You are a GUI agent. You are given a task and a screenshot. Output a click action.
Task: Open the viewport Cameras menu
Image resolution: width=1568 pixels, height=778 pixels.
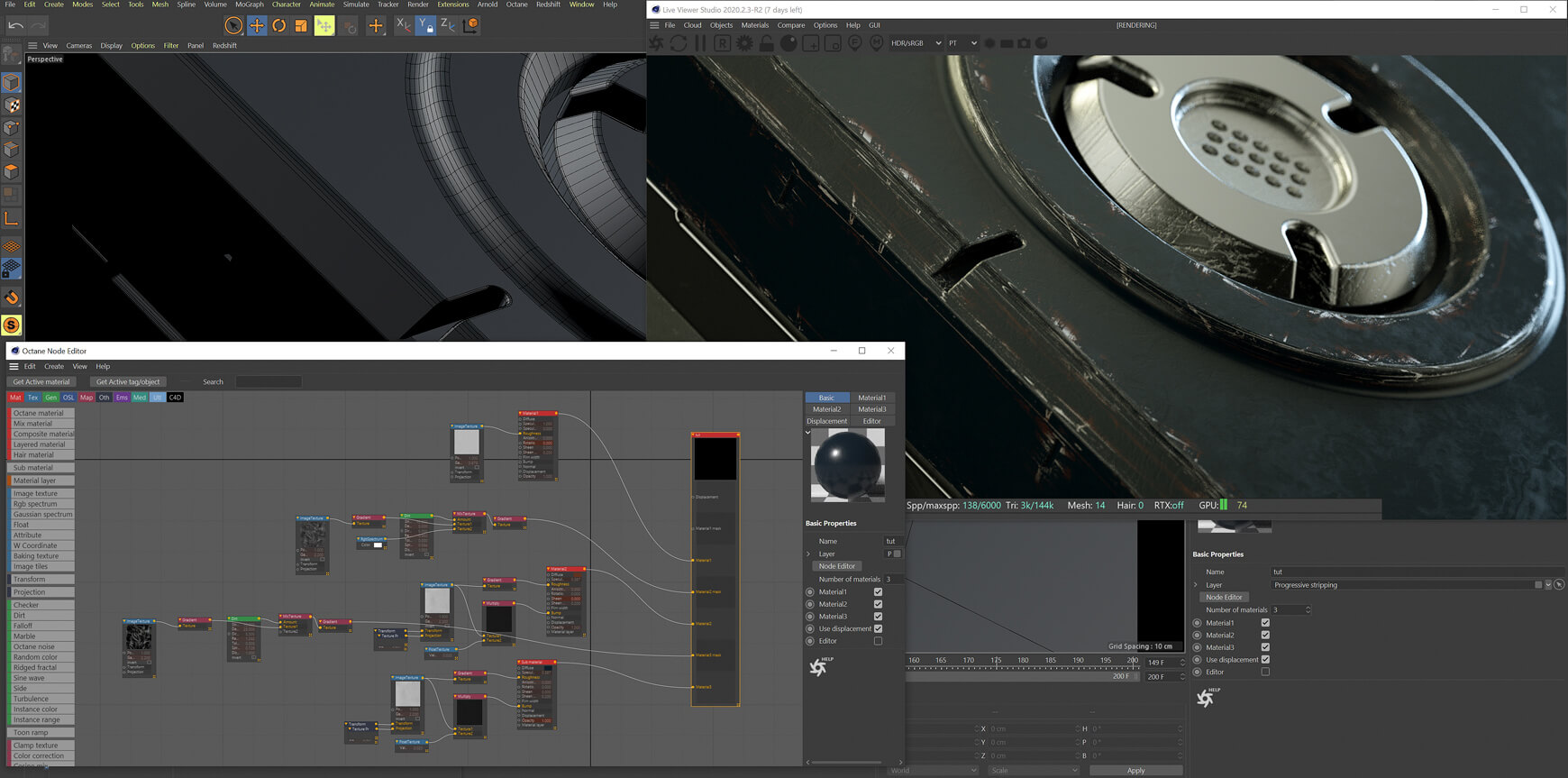pyautogui.click(x=79, y=45)
